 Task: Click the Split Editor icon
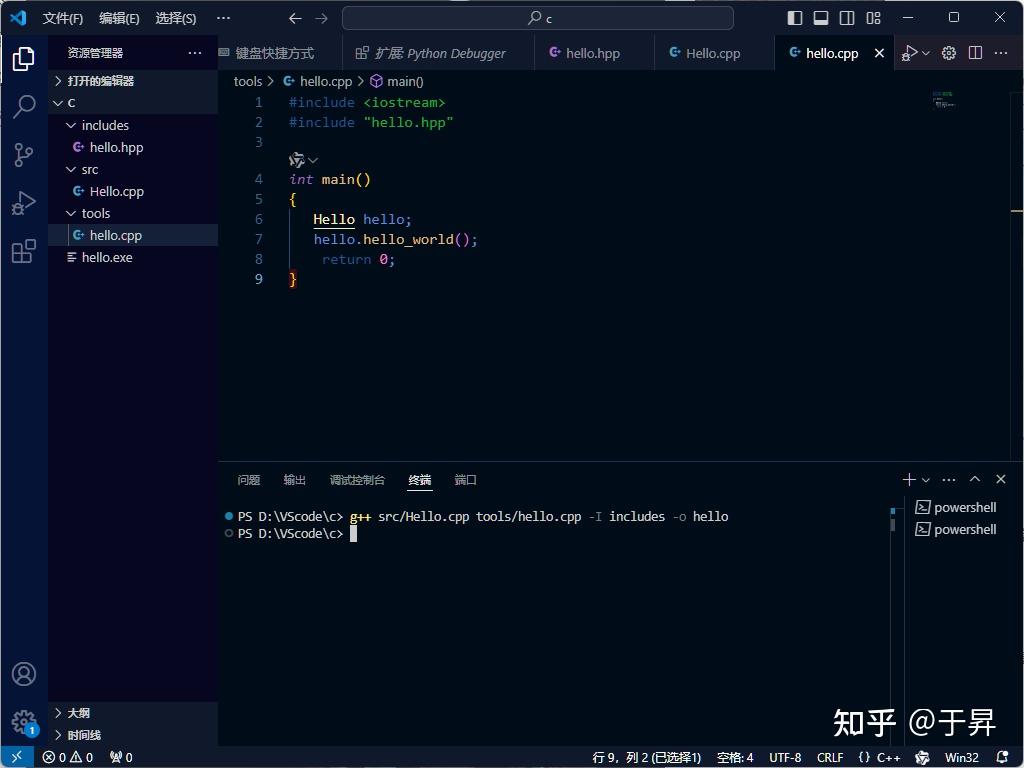tap(973, 53)
